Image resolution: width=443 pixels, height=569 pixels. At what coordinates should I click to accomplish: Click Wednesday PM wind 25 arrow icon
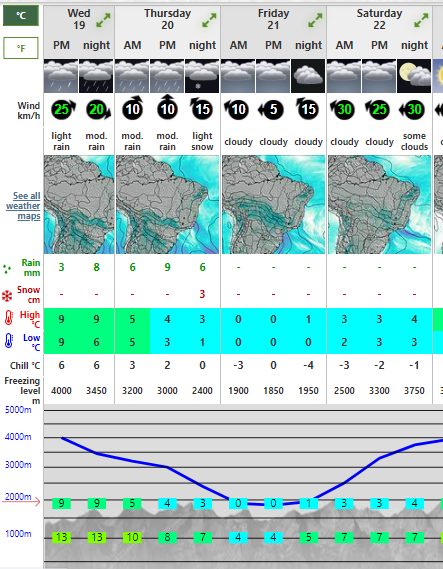[x=63, y=109]
